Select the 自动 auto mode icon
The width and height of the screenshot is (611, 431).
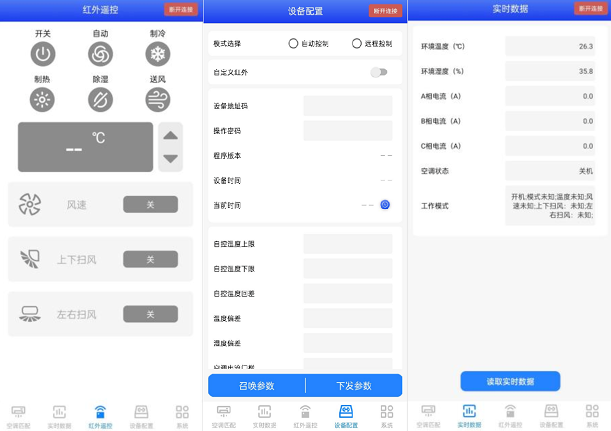(100, 54)
